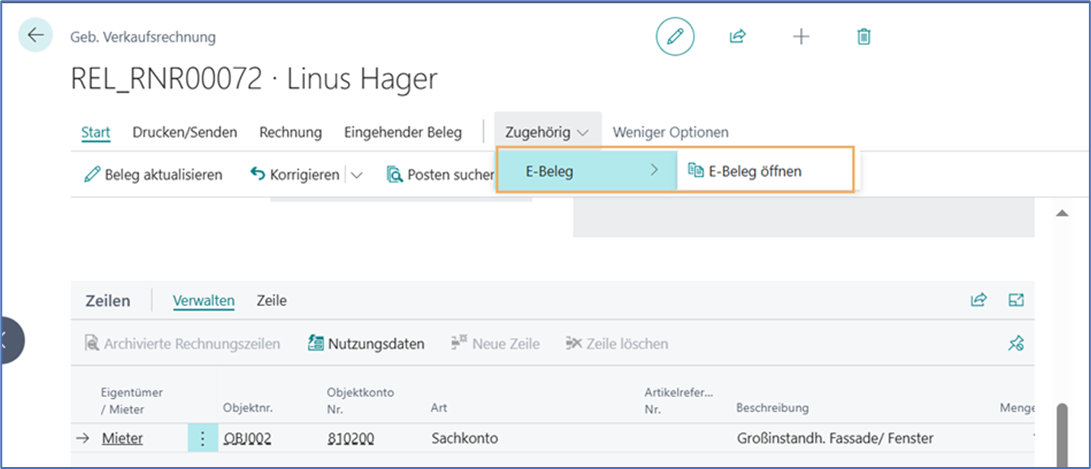This screenshot has height=469, width=1091.
Task: Click Beleg aktualisieren
Action: pyautogui.click(x=153, y=175)
